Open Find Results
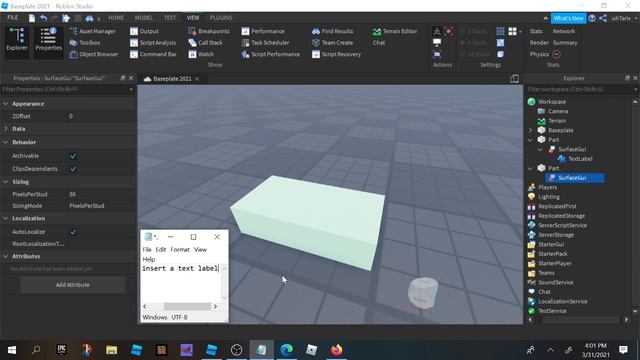 coord(332,31)
